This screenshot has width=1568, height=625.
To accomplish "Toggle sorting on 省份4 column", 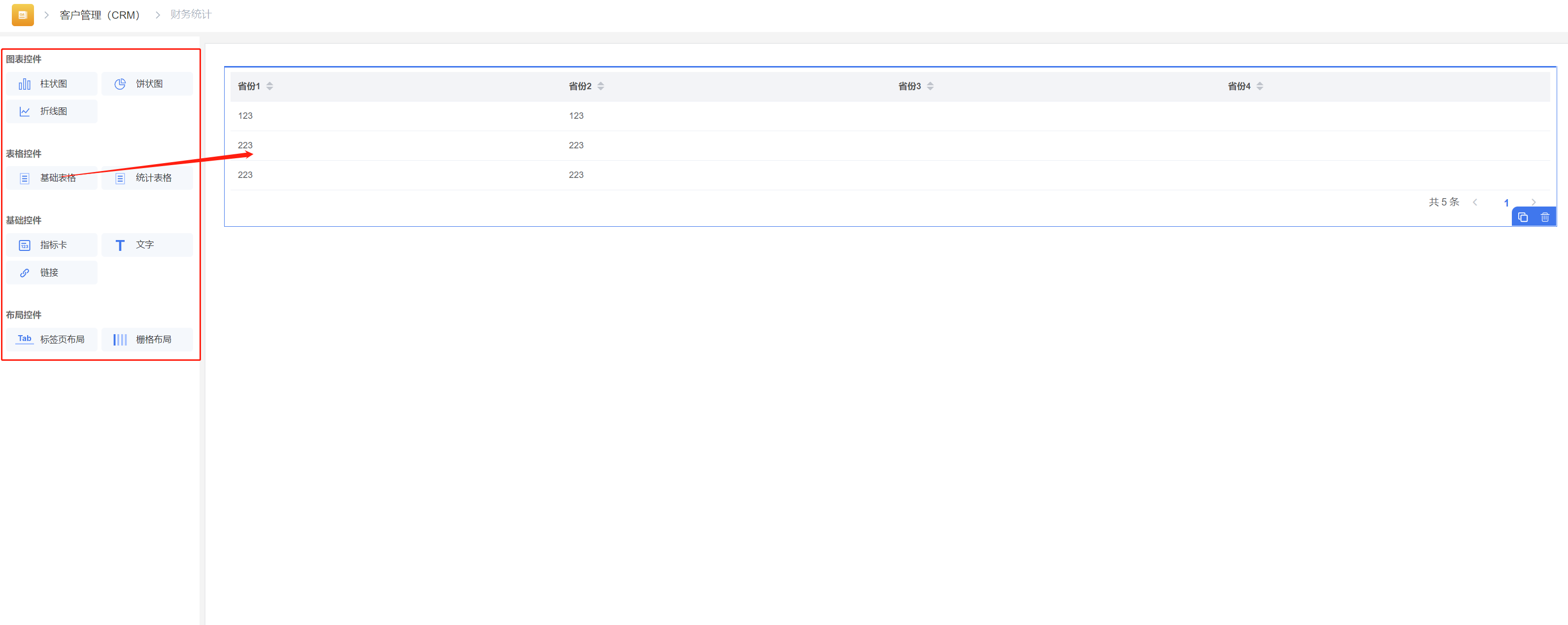I will [1260, 86].
